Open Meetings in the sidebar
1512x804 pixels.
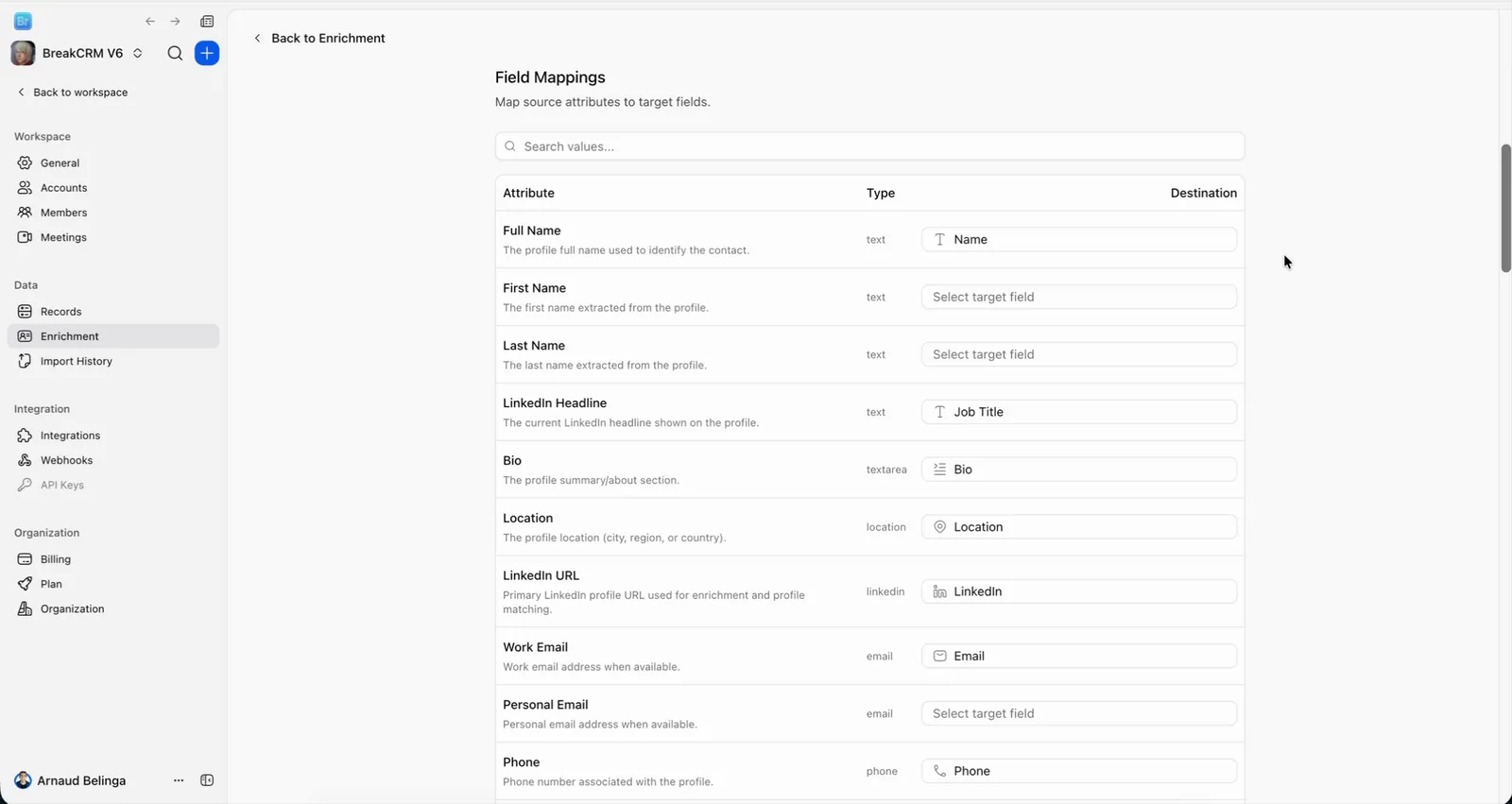pyautogui.click(x=113, y=237)
